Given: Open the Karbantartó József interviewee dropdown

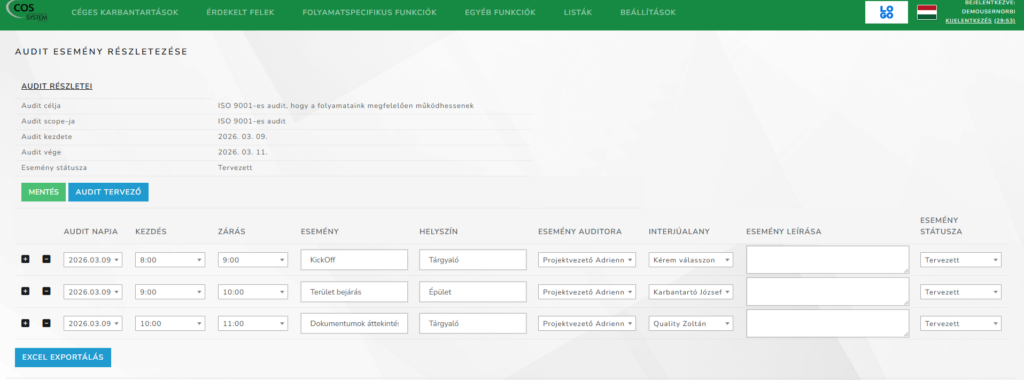Looking at the screenshot, I should (x=691, y=292).
